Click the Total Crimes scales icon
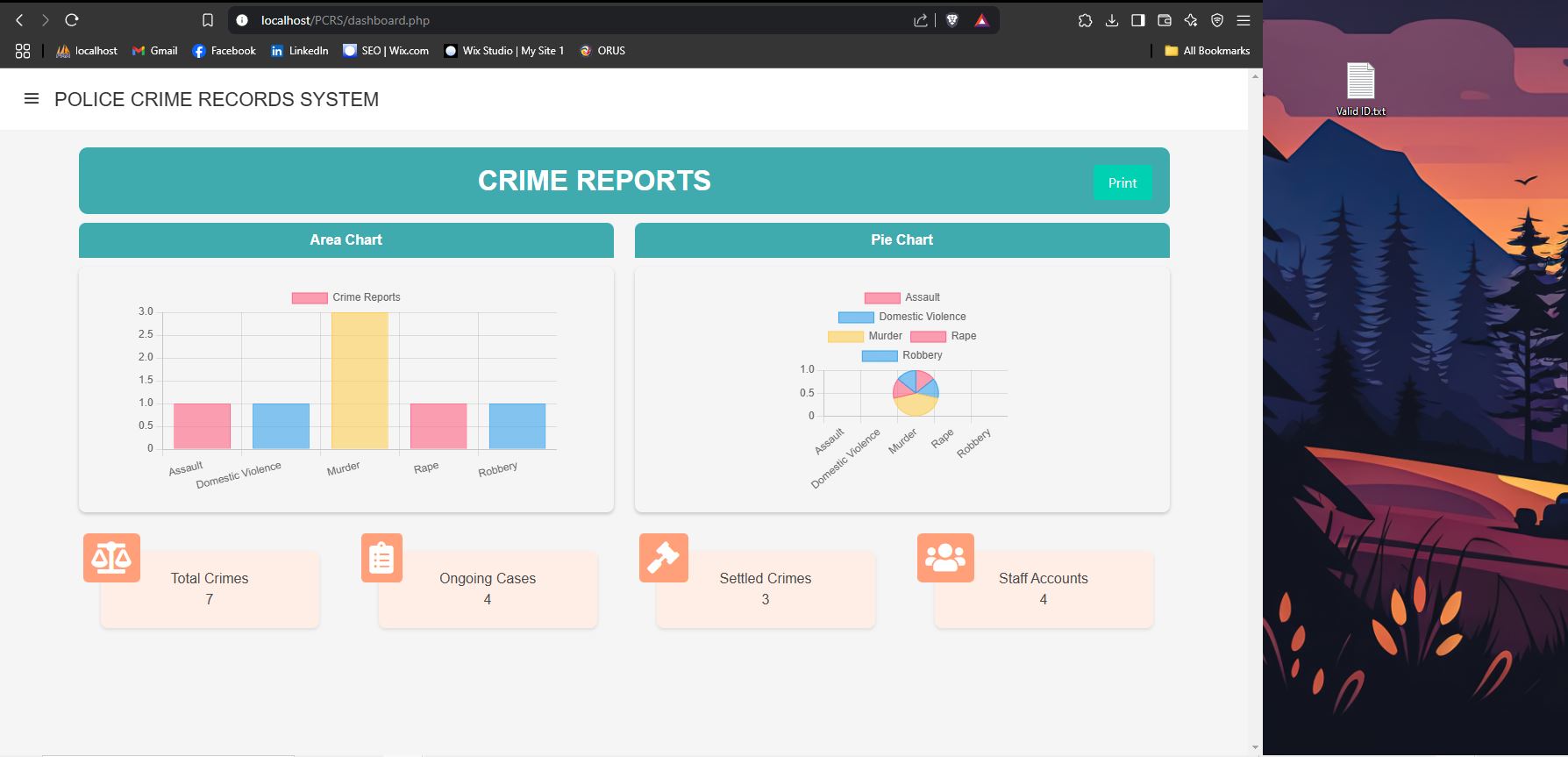The image size is (1568, 757). click(x=111, y=558)
